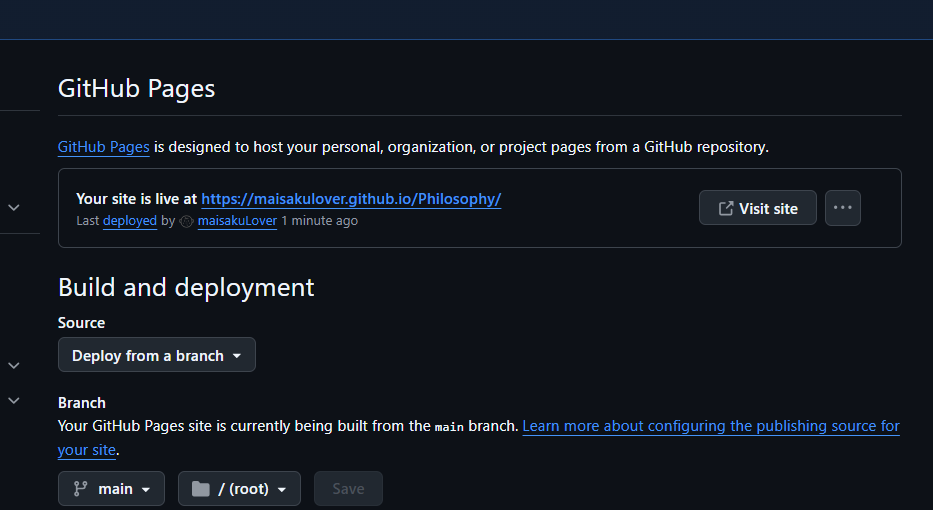Click the 'deployed' link

coord(130,221)
